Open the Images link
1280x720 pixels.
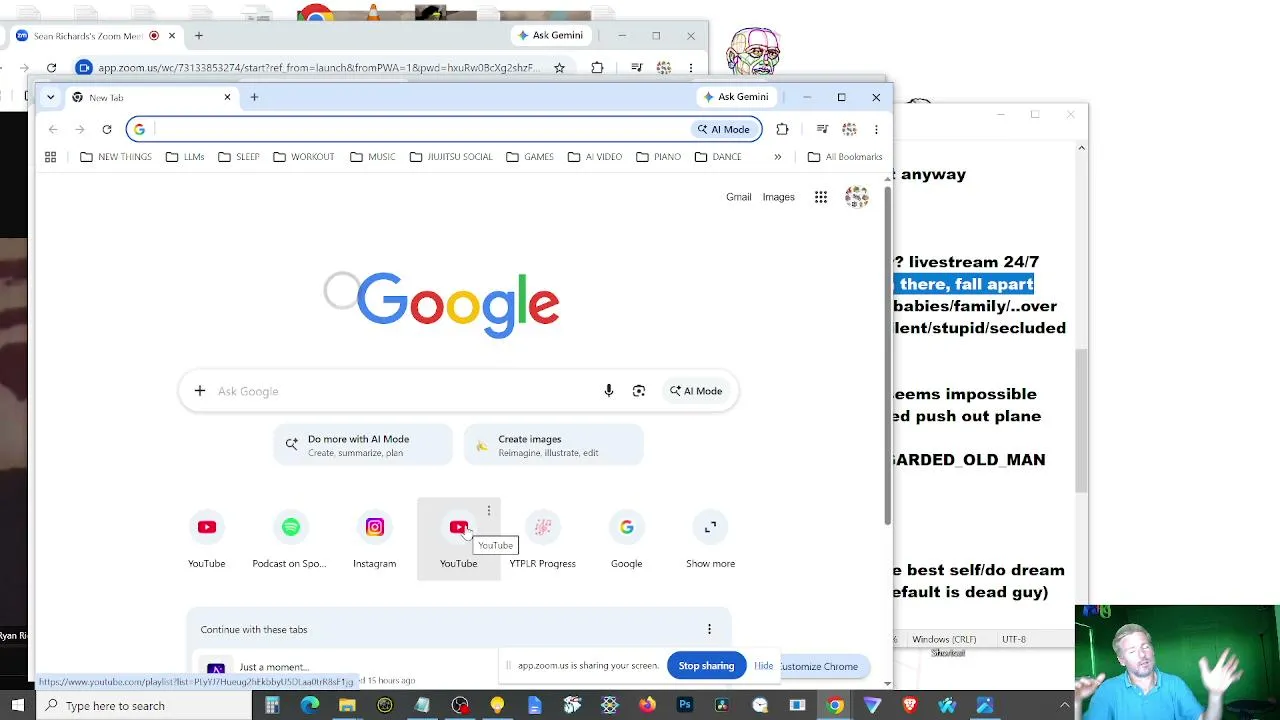[779, 197]
